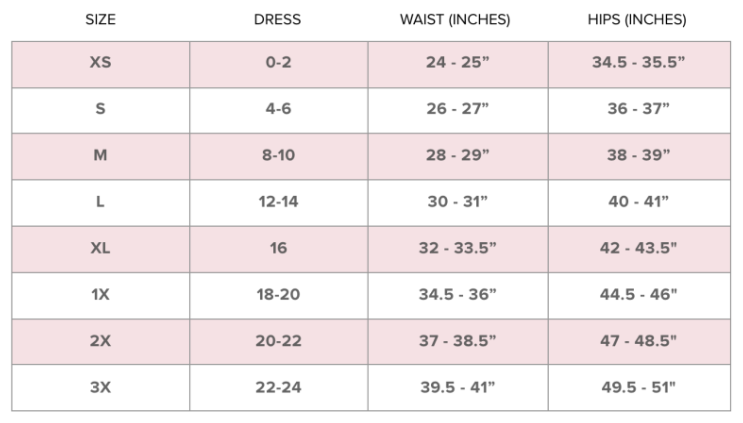Pick the waist 28 - 29" cell
Image resolution: width=743 pixels, height=423 pixels.
457,156
